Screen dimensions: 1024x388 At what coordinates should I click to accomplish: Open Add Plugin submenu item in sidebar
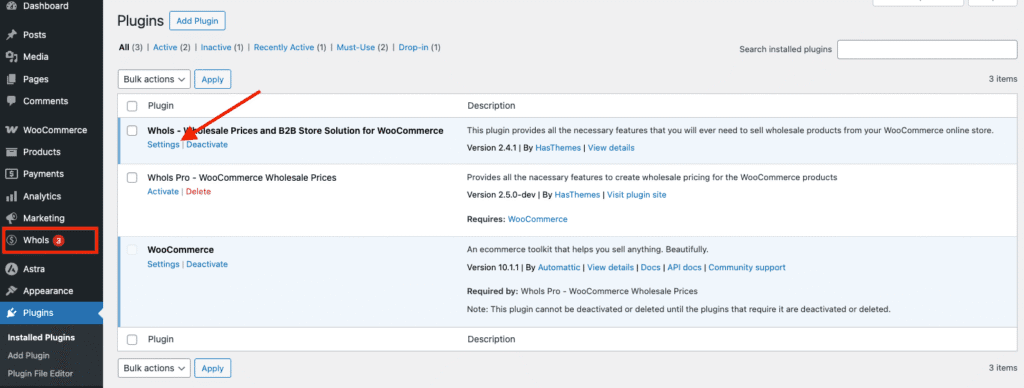coord(29,356)
